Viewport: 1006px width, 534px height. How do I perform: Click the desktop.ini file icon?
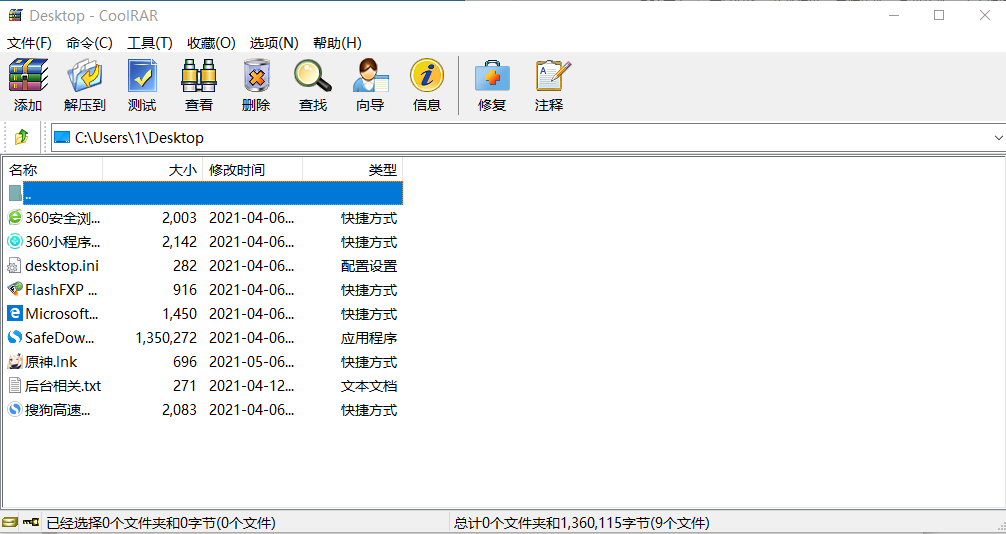click(x=15, y=266)
